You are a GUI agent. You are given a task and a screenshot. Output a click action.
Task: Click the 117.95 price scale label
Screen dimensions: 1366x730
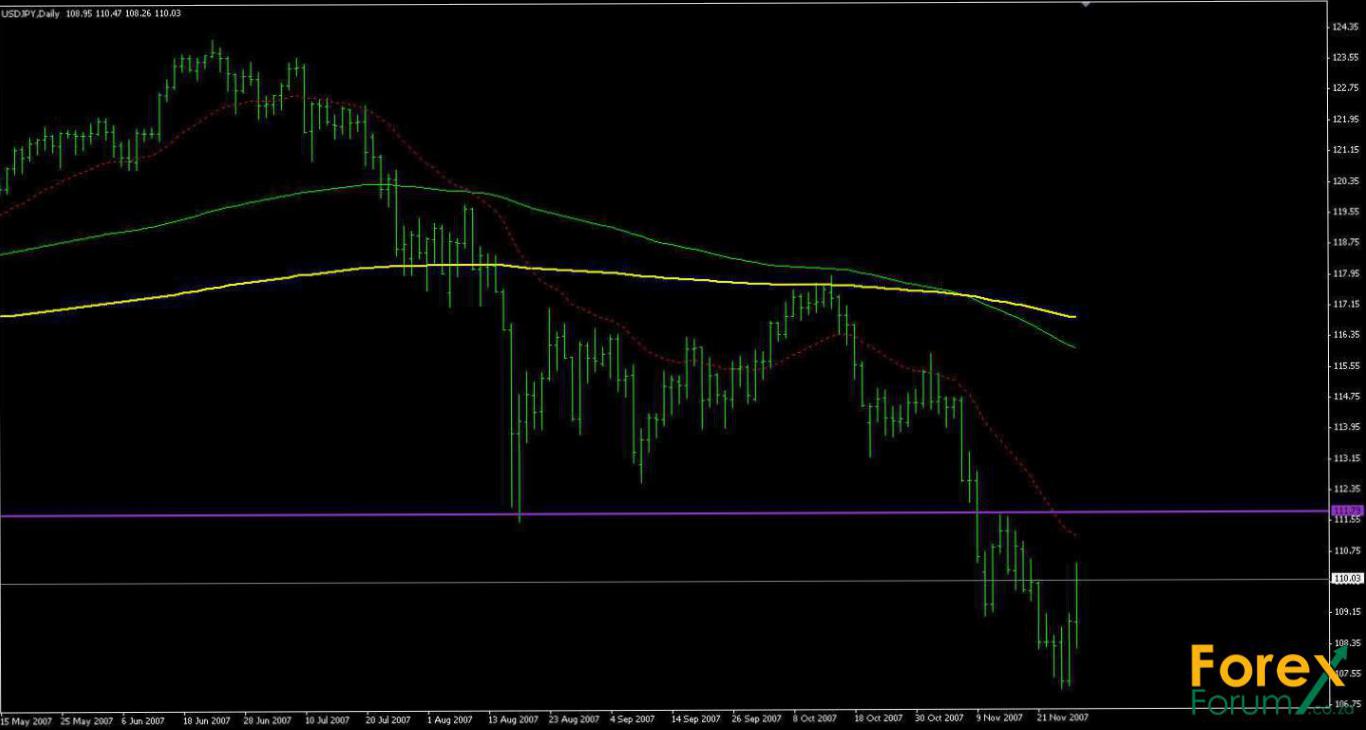tap(1346, 274)
